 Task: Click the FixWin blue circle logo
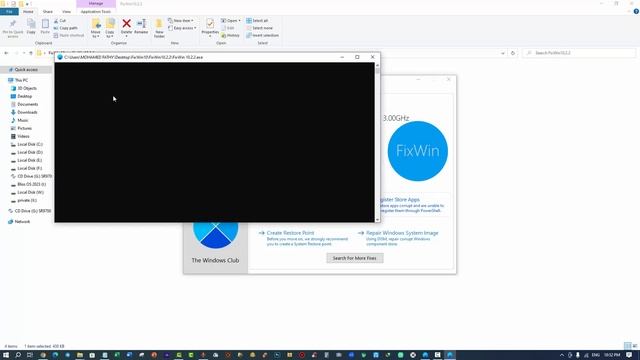coord(418,151)
